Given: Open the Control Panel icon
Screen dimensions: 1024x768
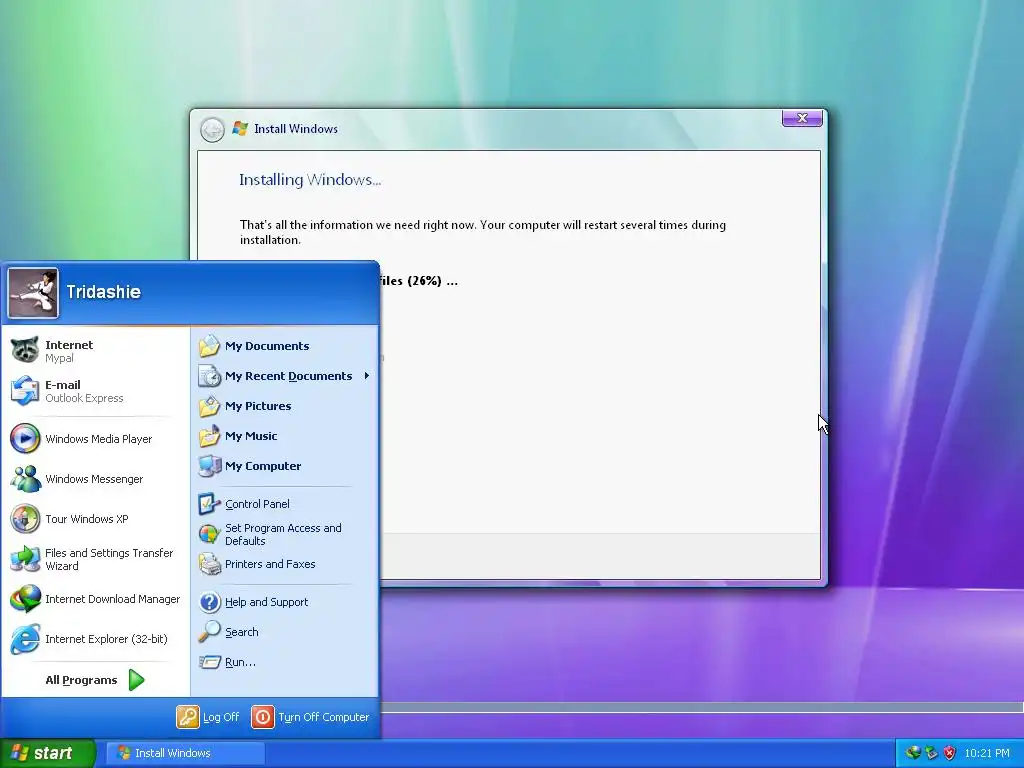Looking at the screenshot, I should (210, 504).
